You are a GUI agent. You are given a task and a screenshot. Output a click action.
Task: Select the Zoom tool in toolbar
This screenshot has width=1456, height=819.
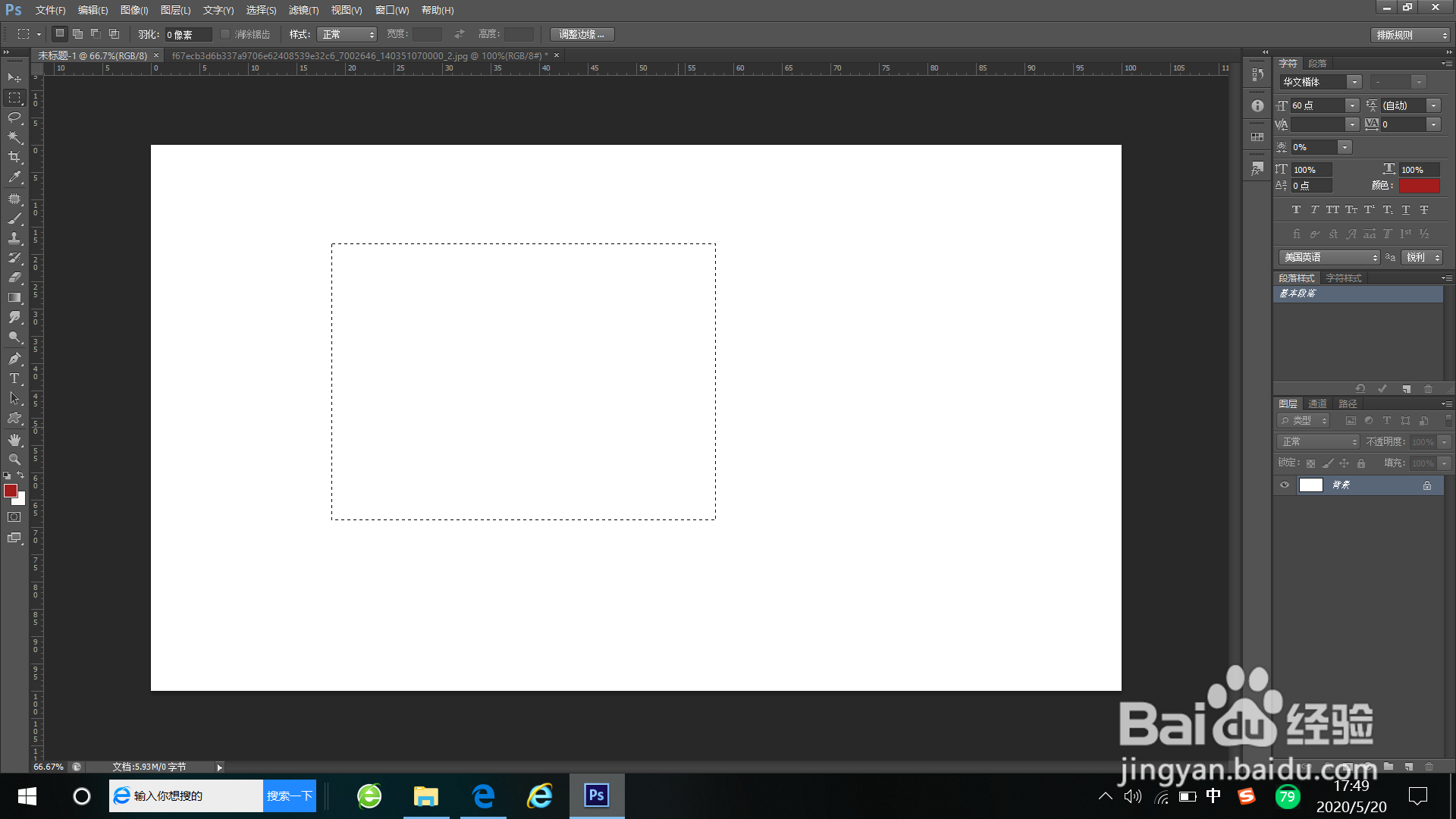click(x=14, y=460)
